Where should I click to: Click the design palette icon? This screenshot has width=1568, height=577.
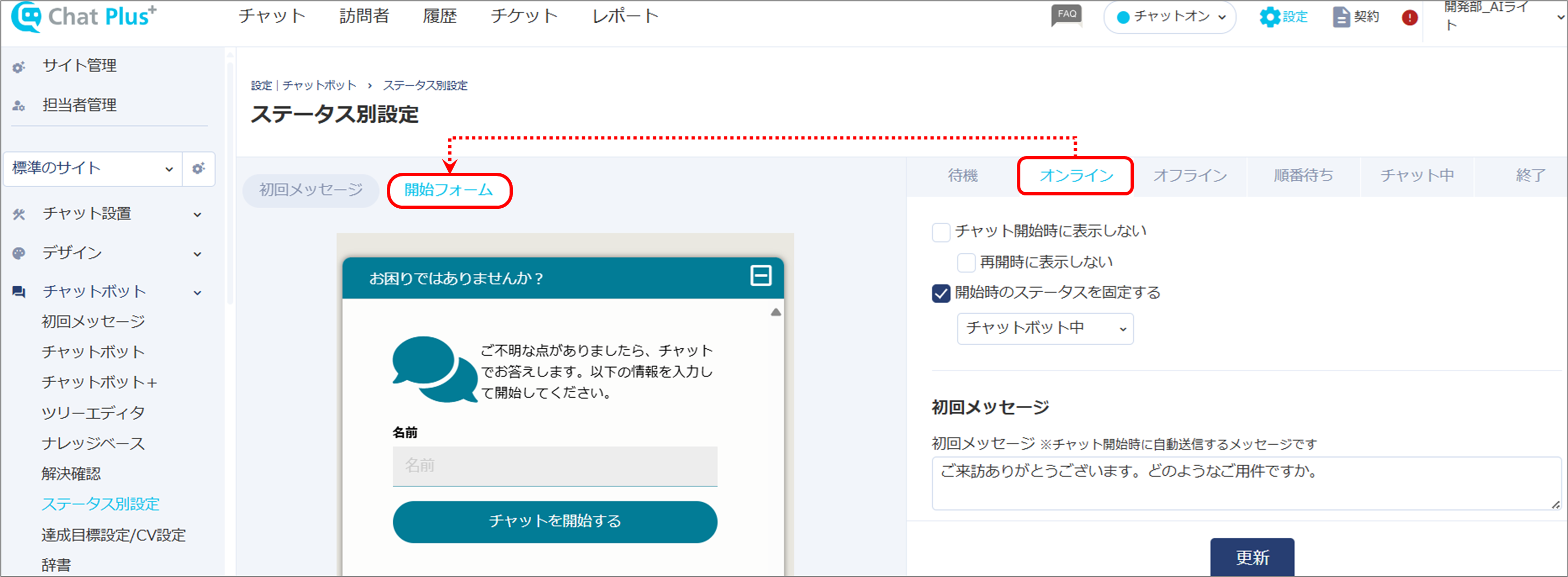(x=19, y=253)
